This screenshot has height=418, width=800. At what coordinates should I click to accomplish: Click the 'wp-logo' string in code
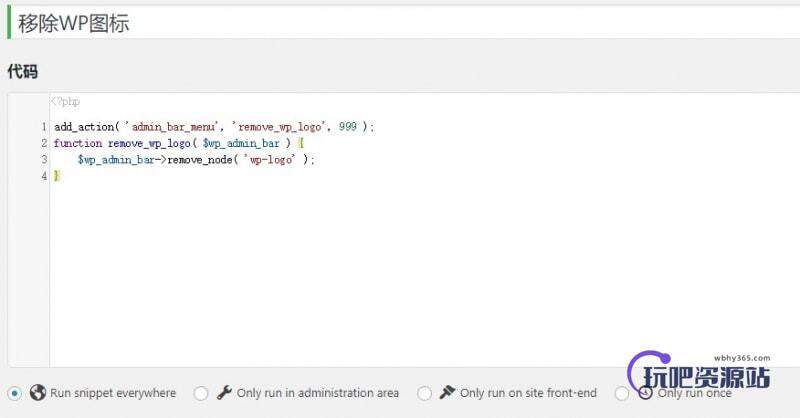[271, 160]
